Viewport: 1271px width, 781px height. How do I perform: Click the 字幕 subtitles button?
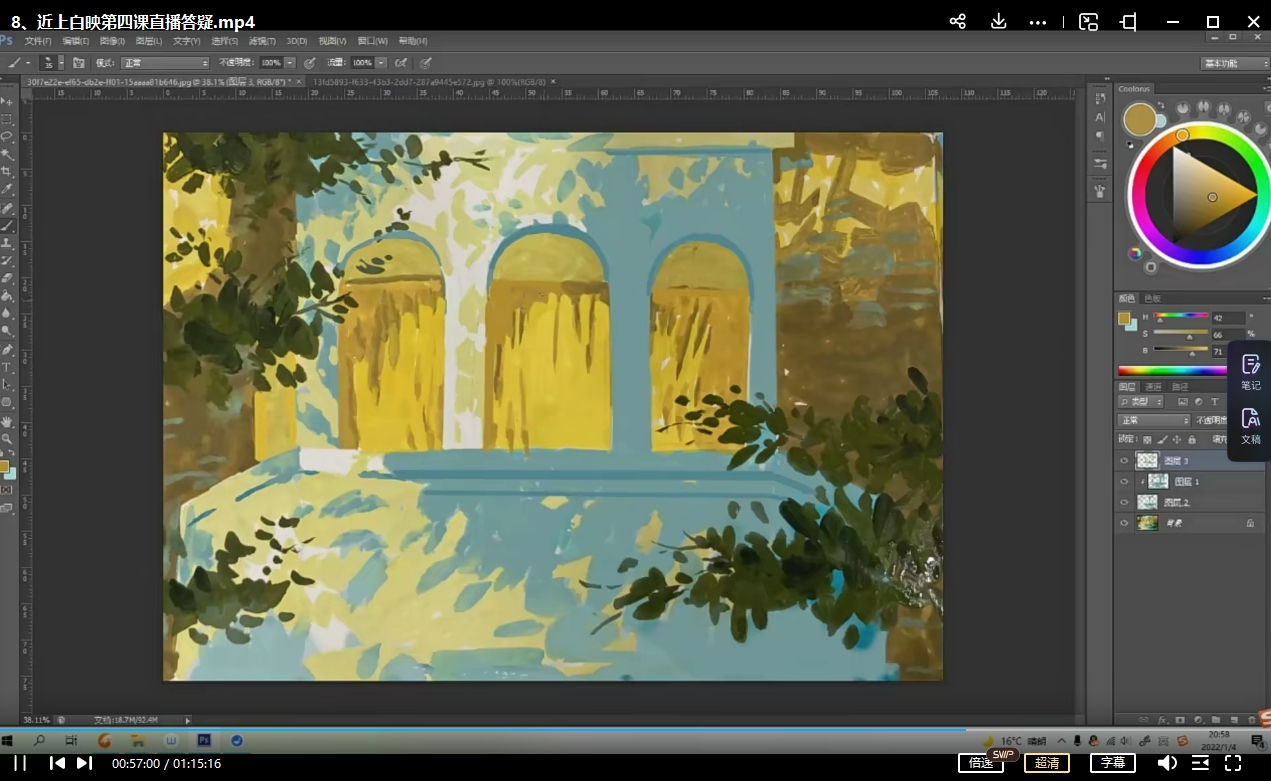click(1113, 763)
